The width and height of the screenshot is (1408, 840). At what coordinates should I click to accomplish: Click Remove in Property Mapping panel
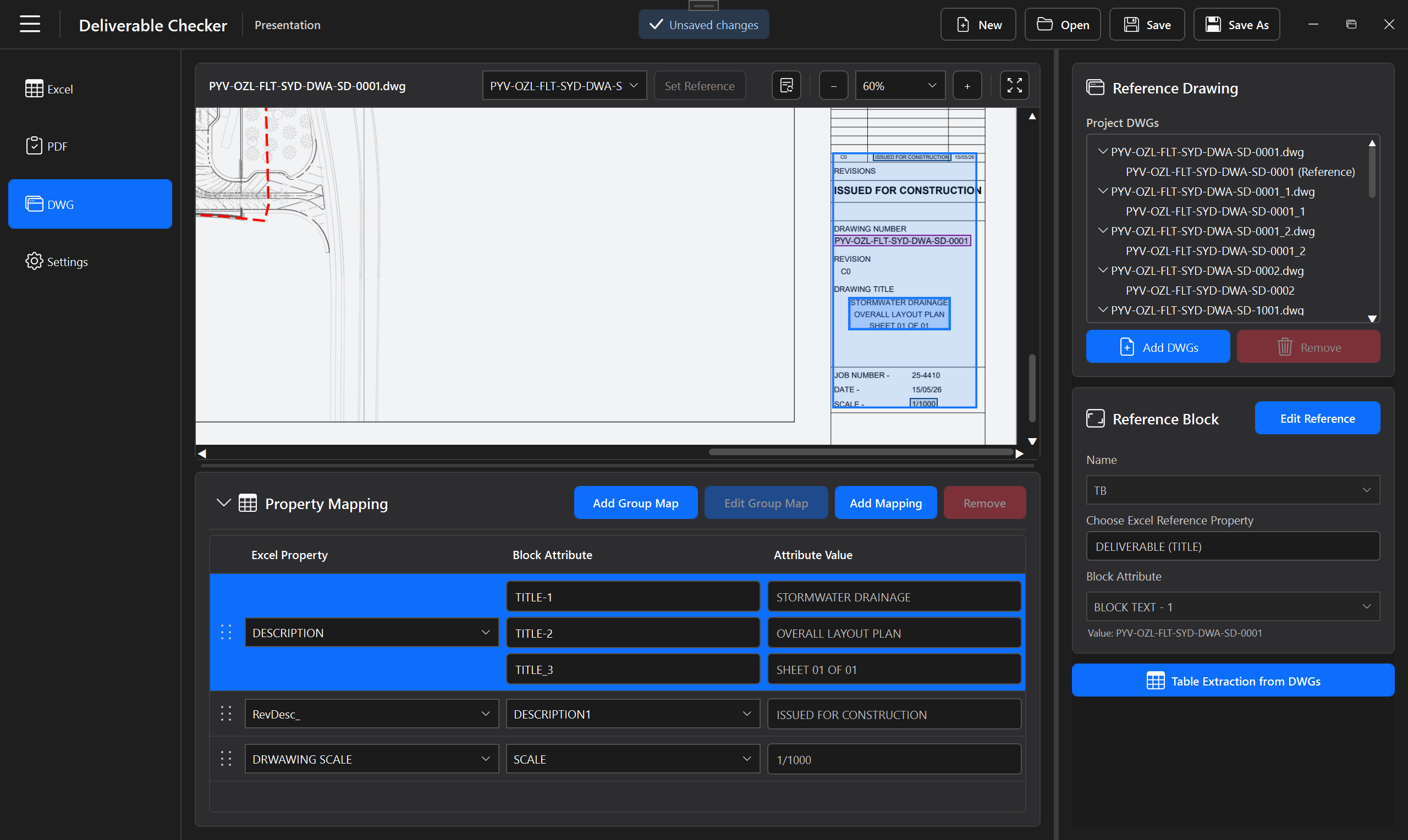tap(985, 502)
